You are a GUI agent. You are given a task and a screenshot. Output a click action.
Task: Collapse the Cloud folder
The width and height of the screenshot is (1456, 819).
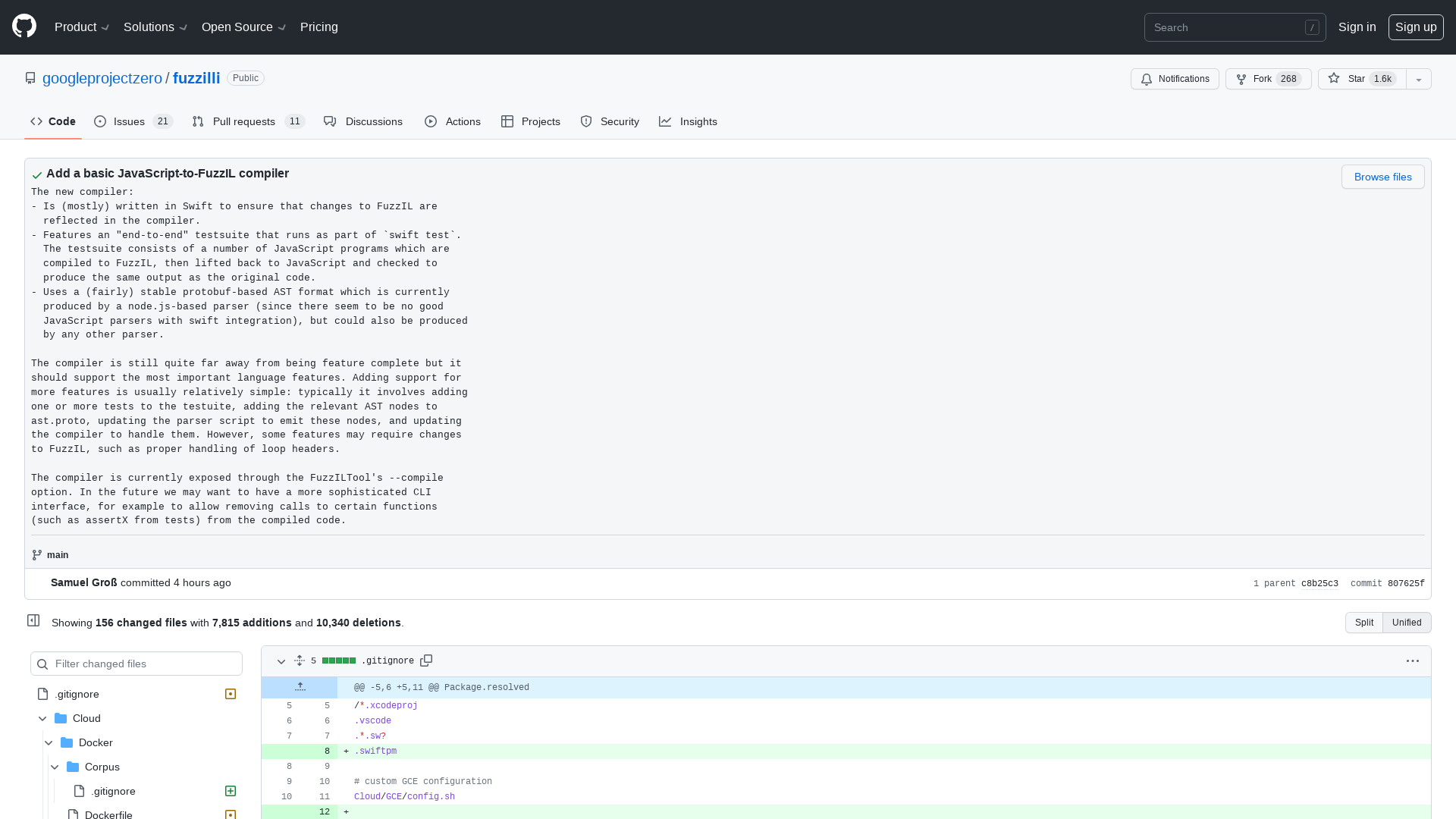[42, 718]
